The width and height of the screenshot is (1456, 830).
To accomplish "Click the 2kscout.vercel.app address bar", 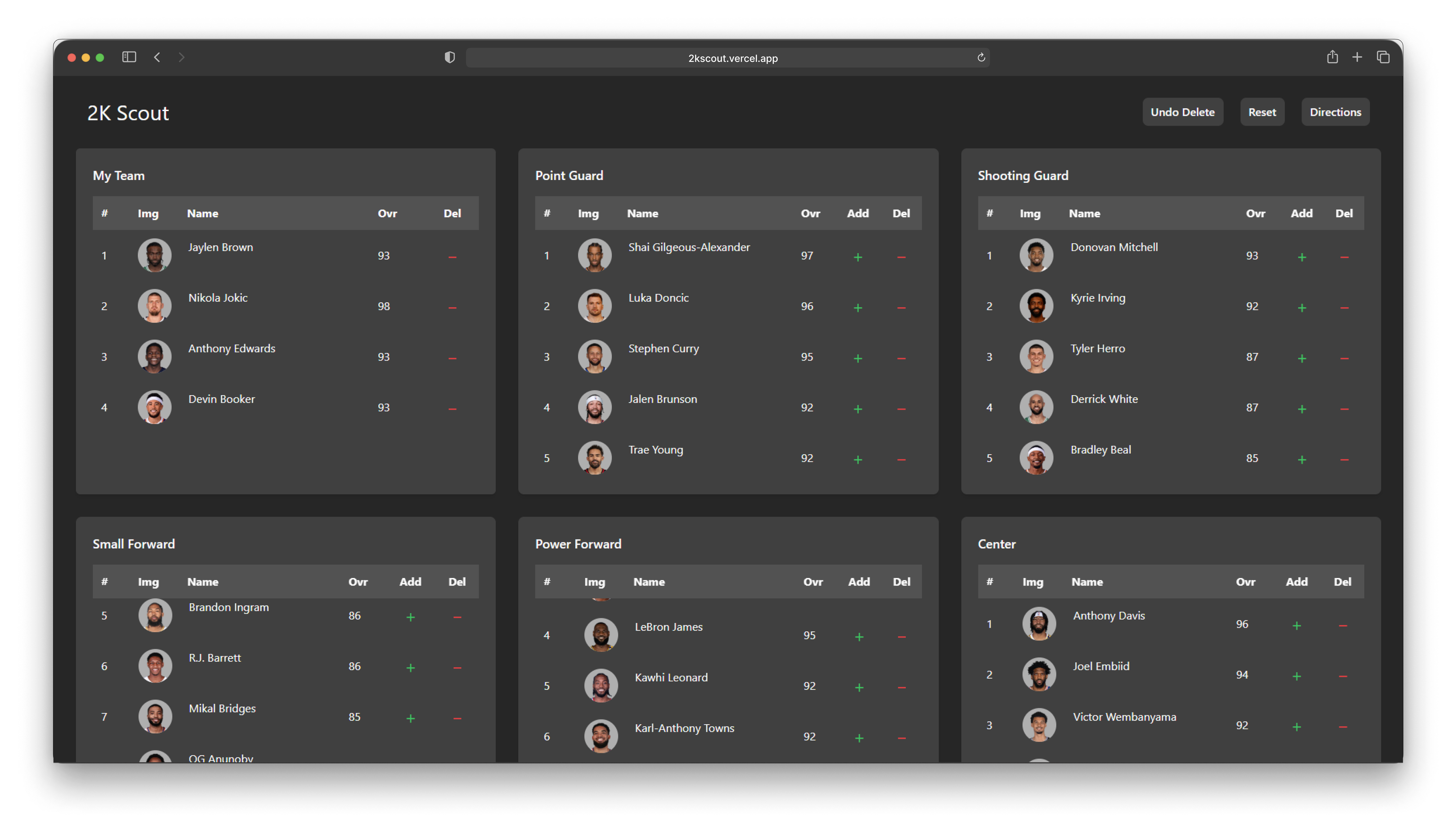I will coord(732,58).
